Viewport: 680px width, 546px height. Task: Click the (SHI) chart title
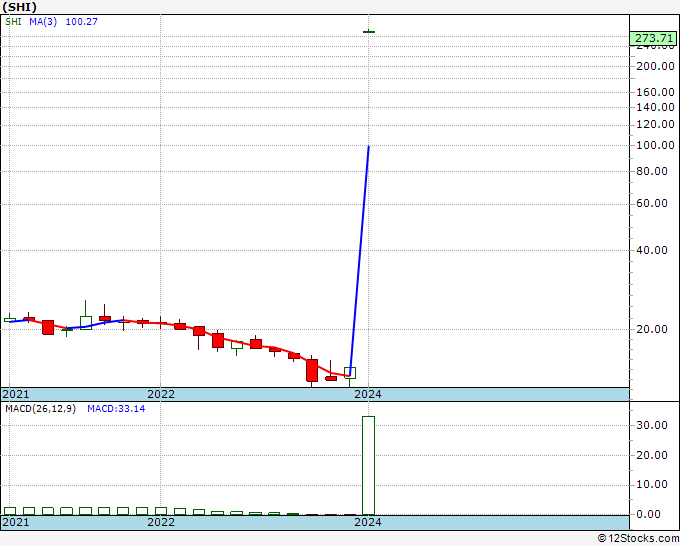pos(19,7)
